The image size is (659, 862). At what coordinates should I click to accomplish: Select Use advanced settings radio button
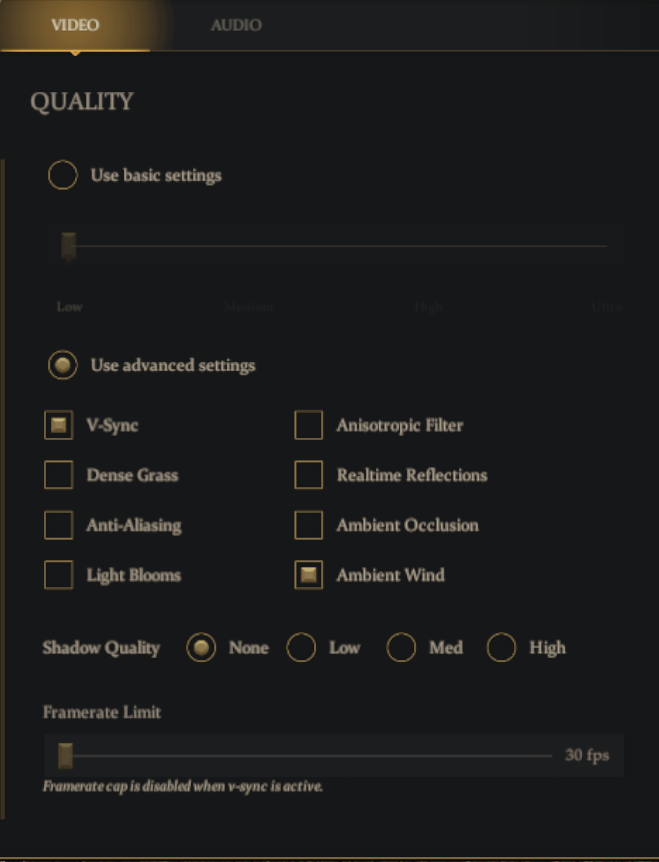(x=63, y=365)
